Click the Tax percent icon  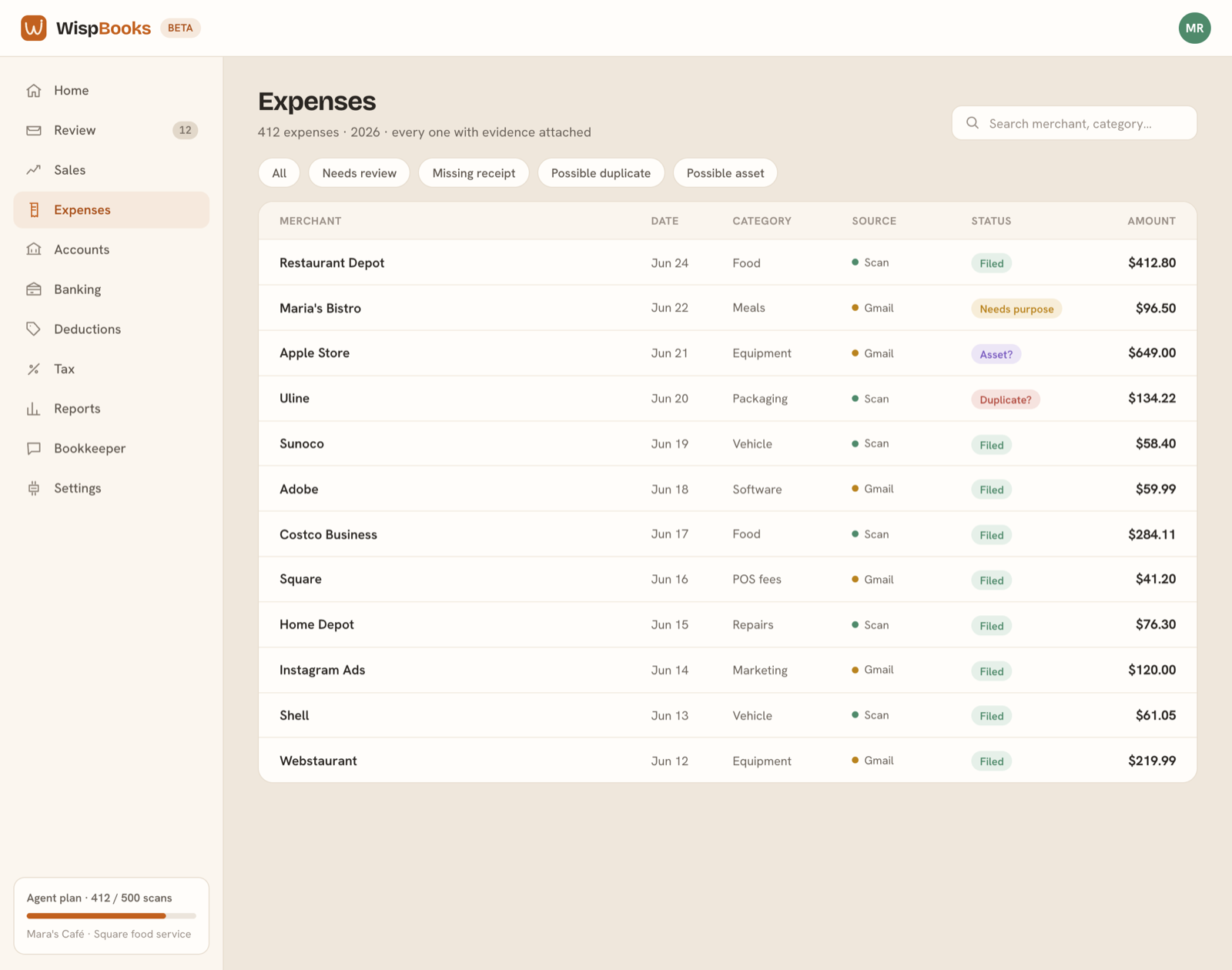(x=34, y=369)
